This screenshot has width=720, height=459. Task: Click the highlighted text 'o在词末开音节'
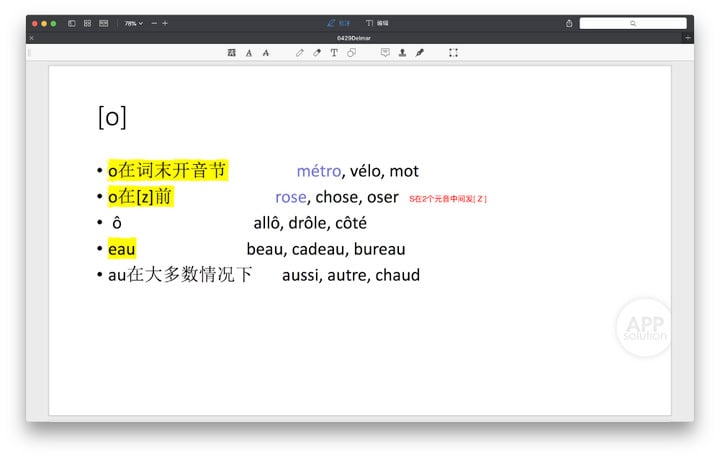coord(167,170)
